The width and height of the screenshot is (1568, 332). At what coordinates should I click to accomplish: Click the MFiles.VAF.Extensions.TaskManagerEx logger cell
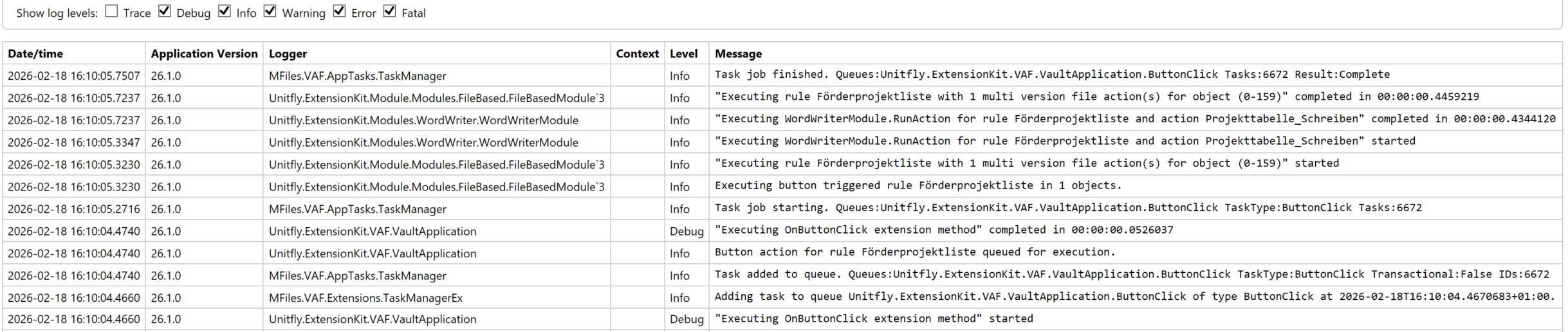[x=365, y=298]
